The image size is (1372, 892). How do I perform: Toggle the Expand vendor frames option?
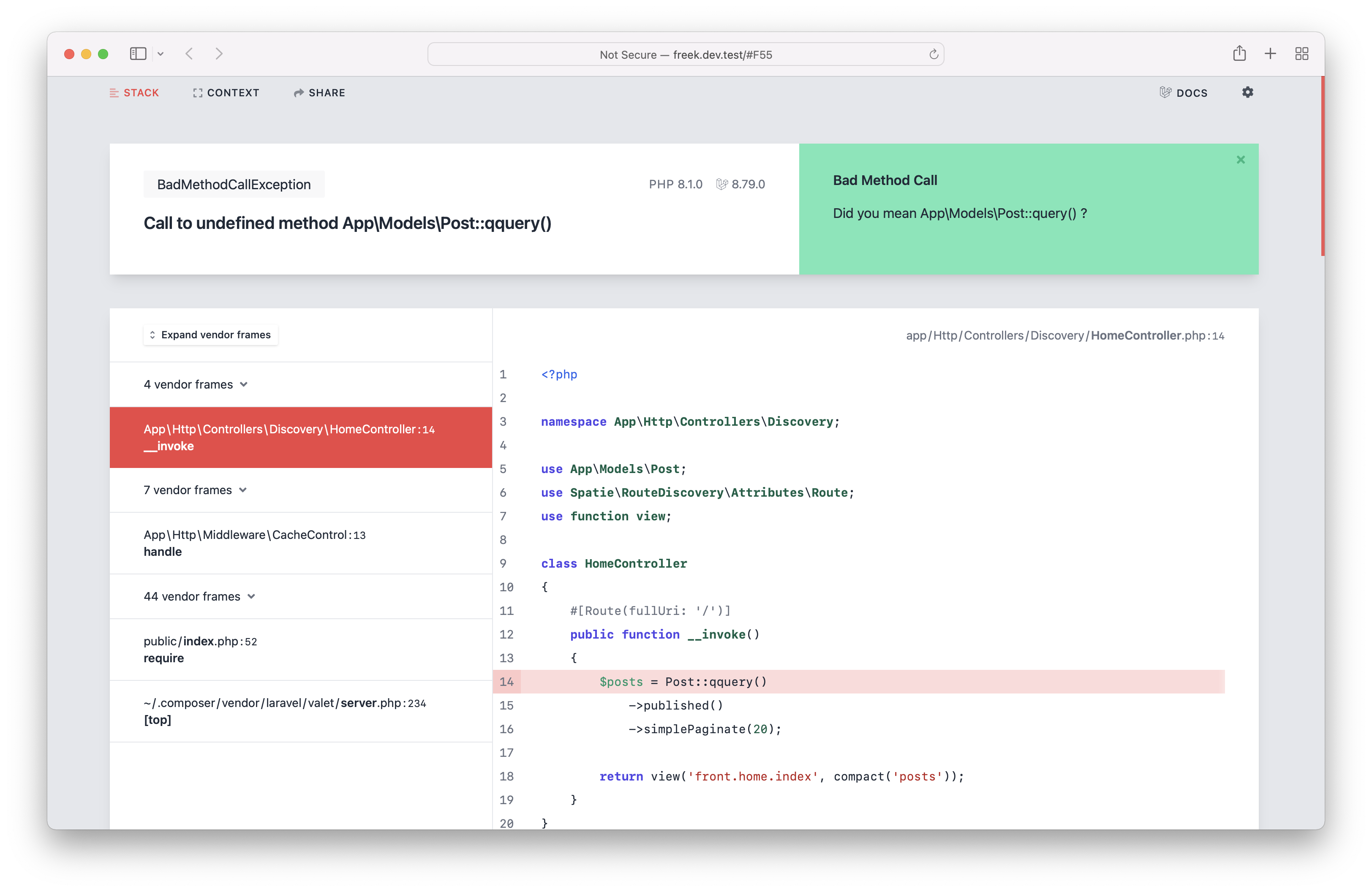pos(209,334)
